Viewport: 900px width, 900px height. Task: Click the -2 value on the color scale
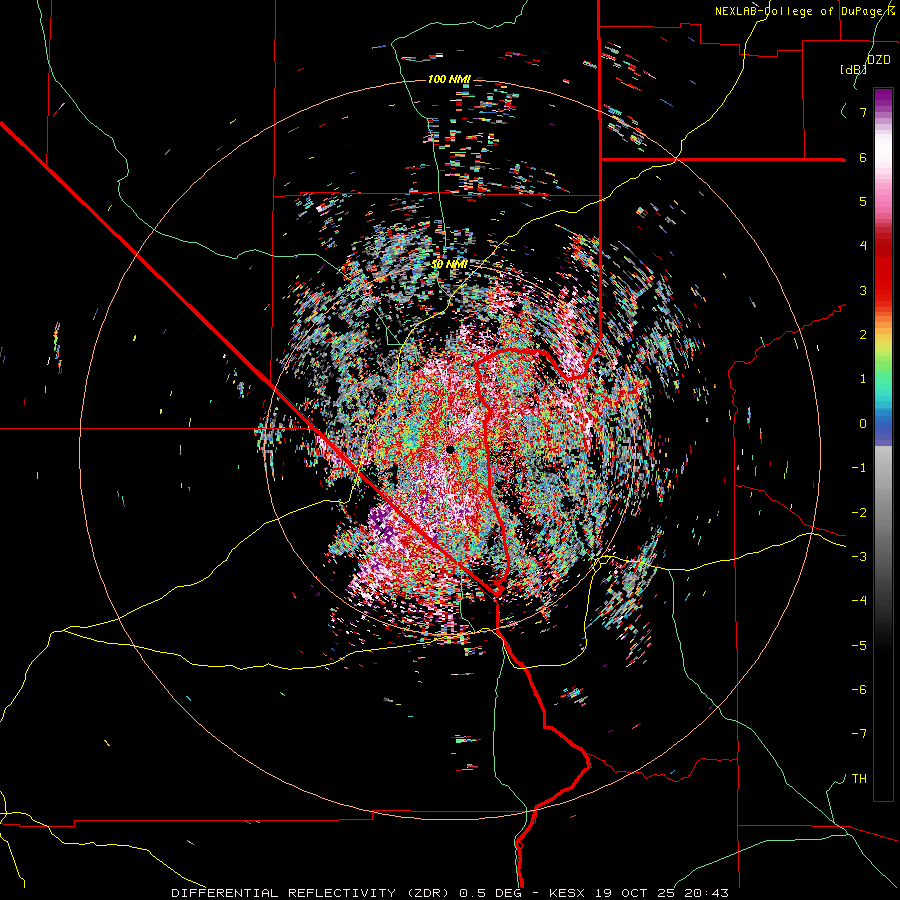859,512
